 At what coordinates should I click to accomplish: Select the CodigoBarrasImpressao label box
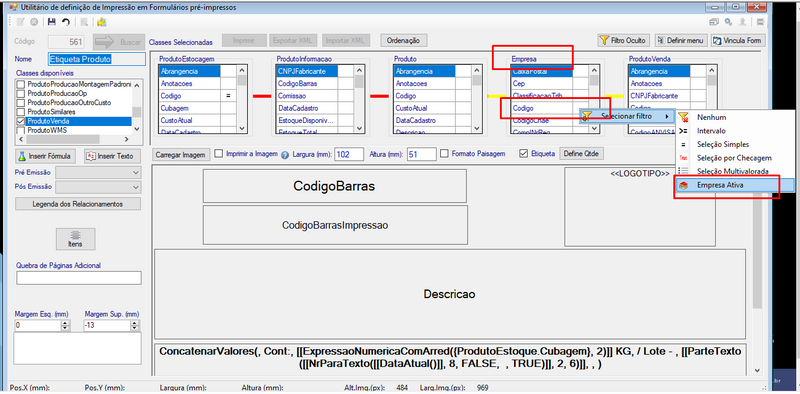click(335, 225)
